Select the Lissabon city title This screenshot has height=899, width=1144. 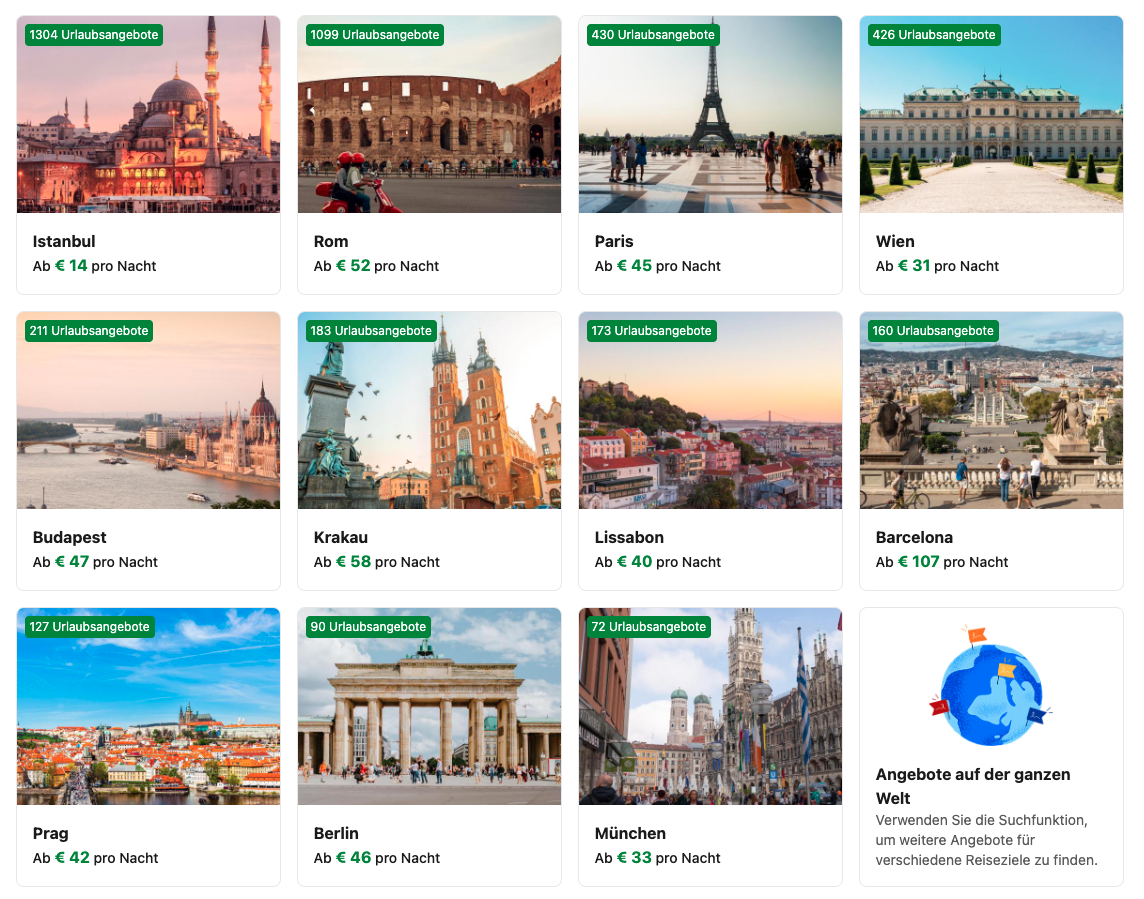coord(629,538)
